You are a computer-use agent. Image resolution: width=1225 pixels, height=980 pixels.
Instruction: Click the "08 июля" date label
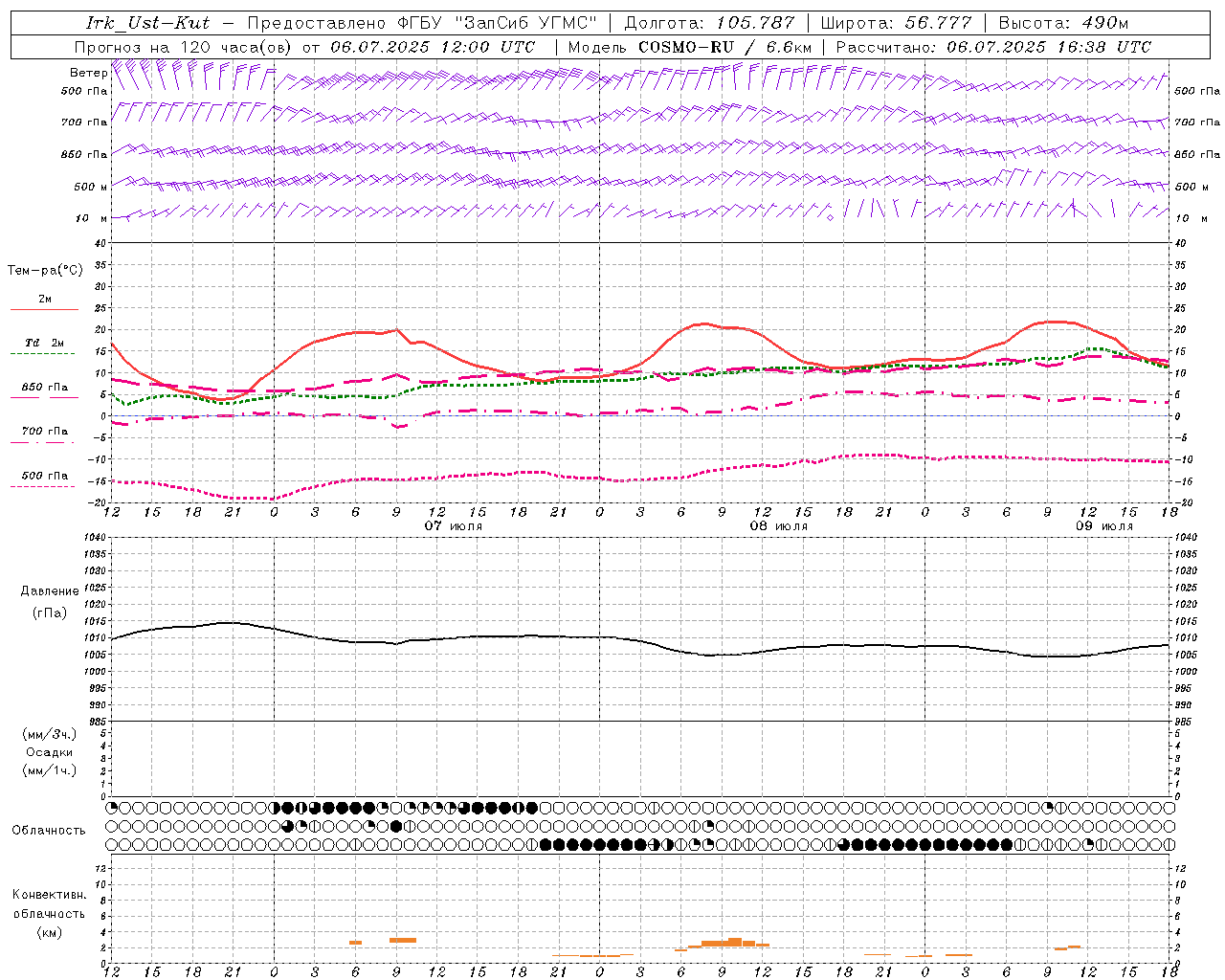(x=779, y=526)
